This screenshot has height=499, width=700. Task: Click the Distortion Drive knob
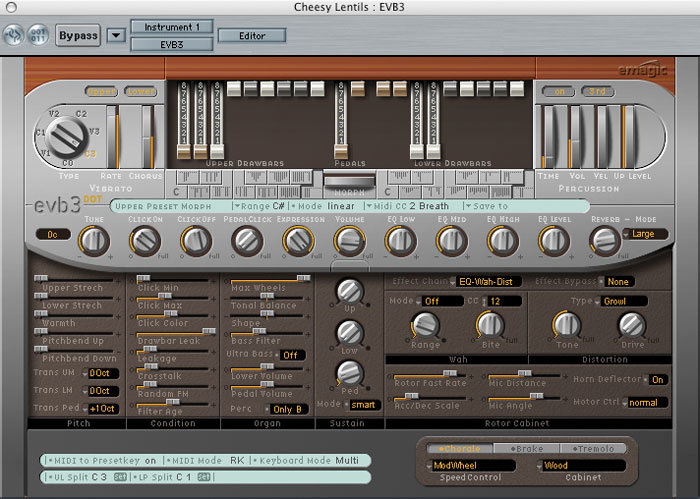pyautogui.click(x=632, y=325)
